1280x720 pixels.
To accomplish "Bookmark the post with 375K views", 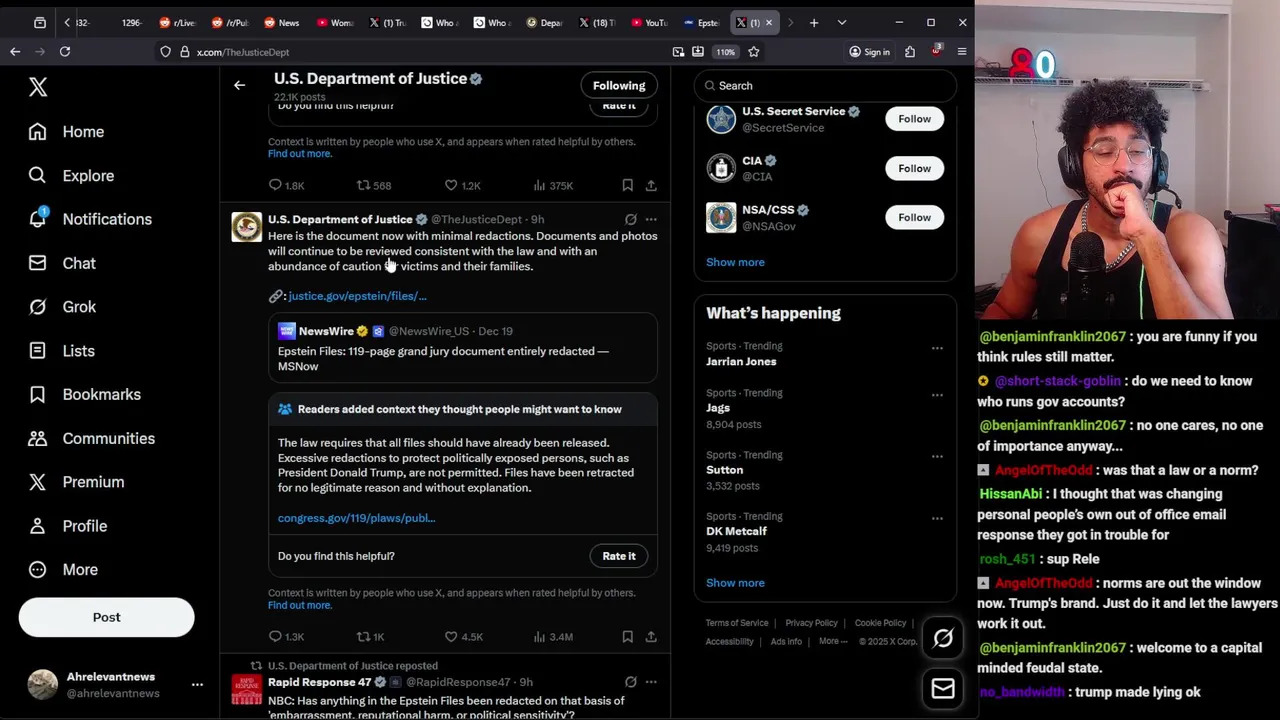I will click(x=627, y=185).
